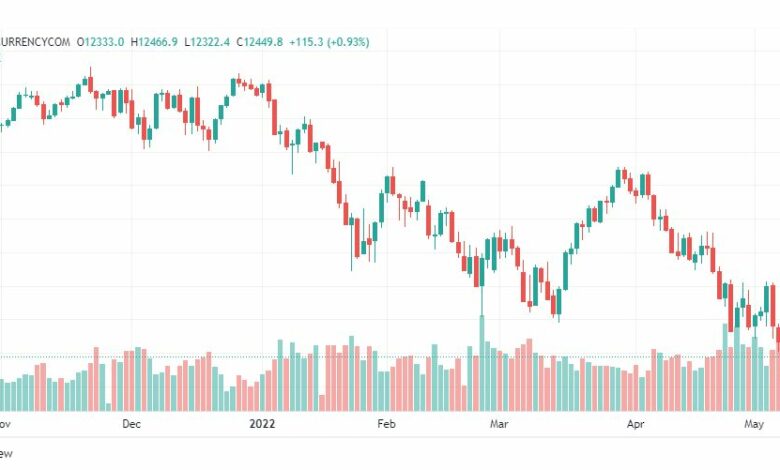
Task: Click the tall green early-January volume bar
Action: 280,376
